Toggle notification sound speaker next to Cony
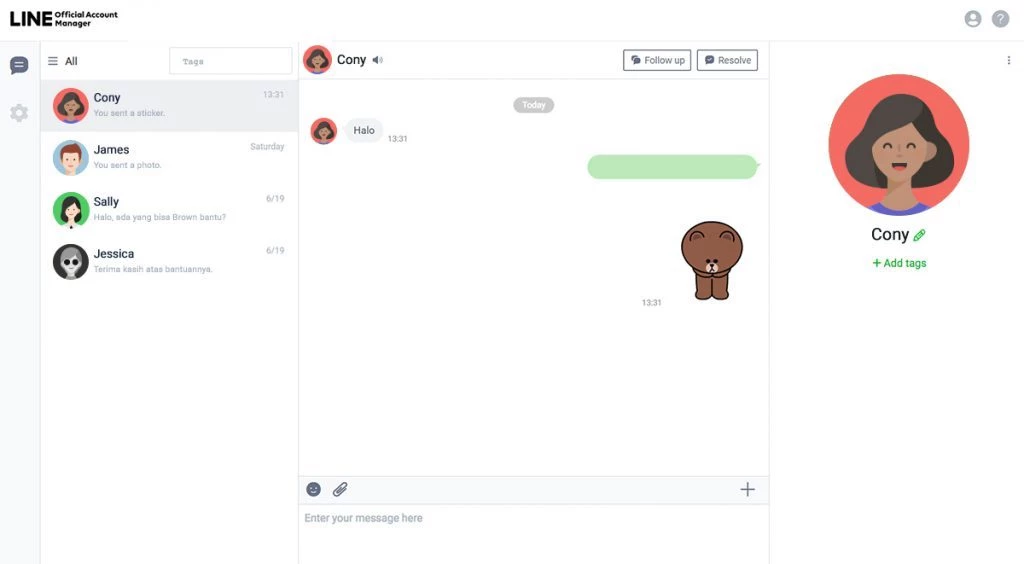Image resolution: width=1024 pixels, height=564 pixels. point(377,60)
